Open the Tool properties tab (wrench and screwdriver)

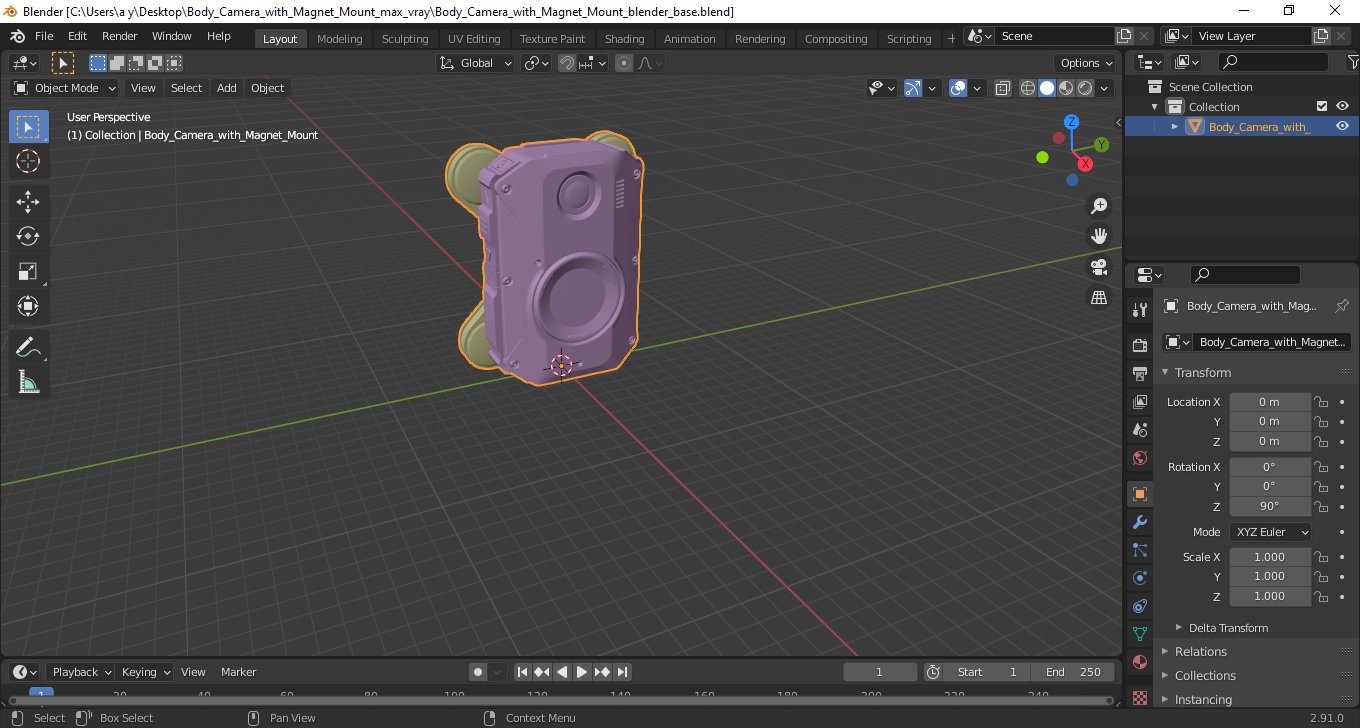coord(1140,310)
